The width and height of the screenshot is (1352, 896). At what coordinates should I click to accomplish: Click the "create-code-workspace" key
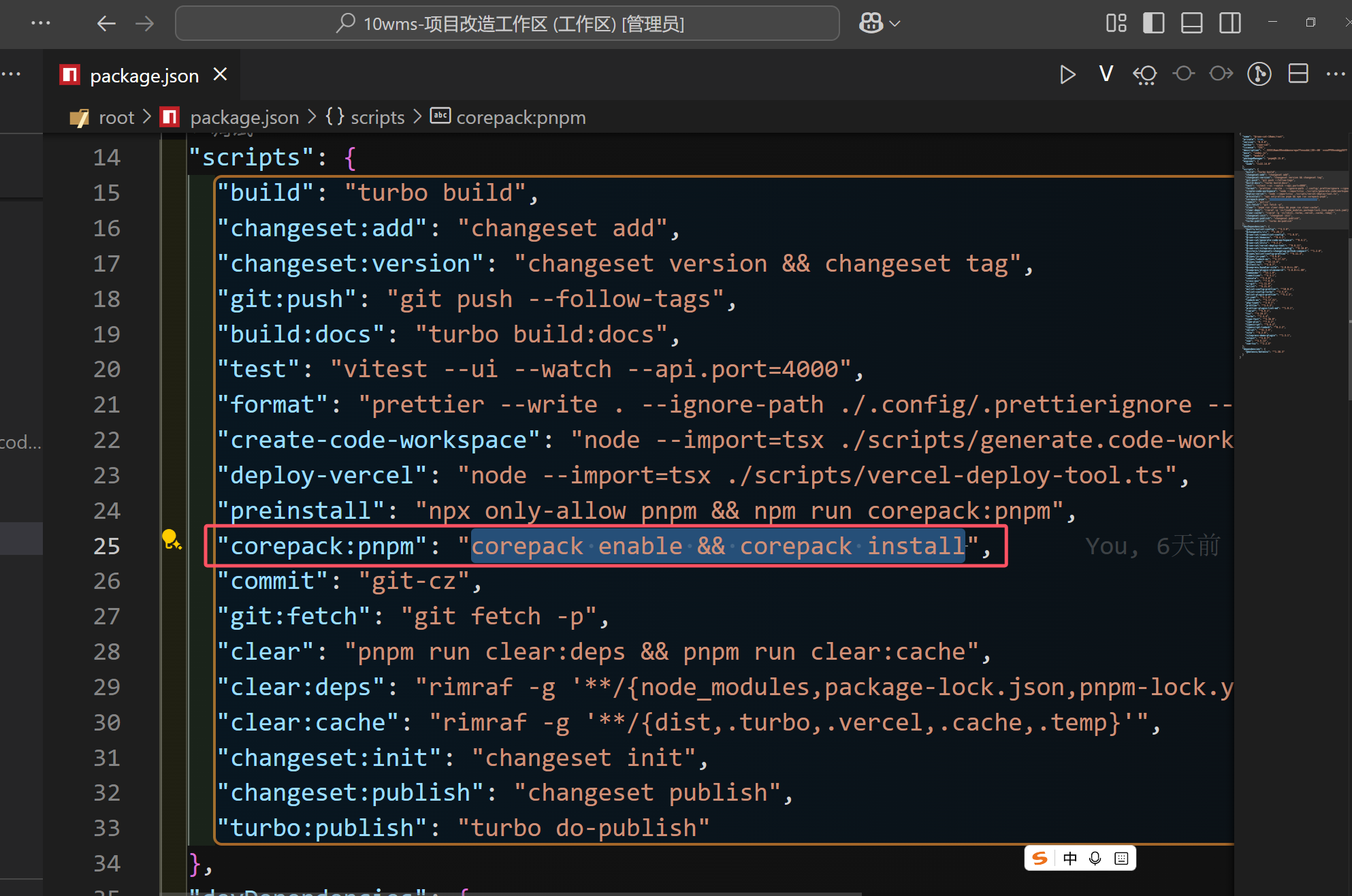(x=379, y=440)
